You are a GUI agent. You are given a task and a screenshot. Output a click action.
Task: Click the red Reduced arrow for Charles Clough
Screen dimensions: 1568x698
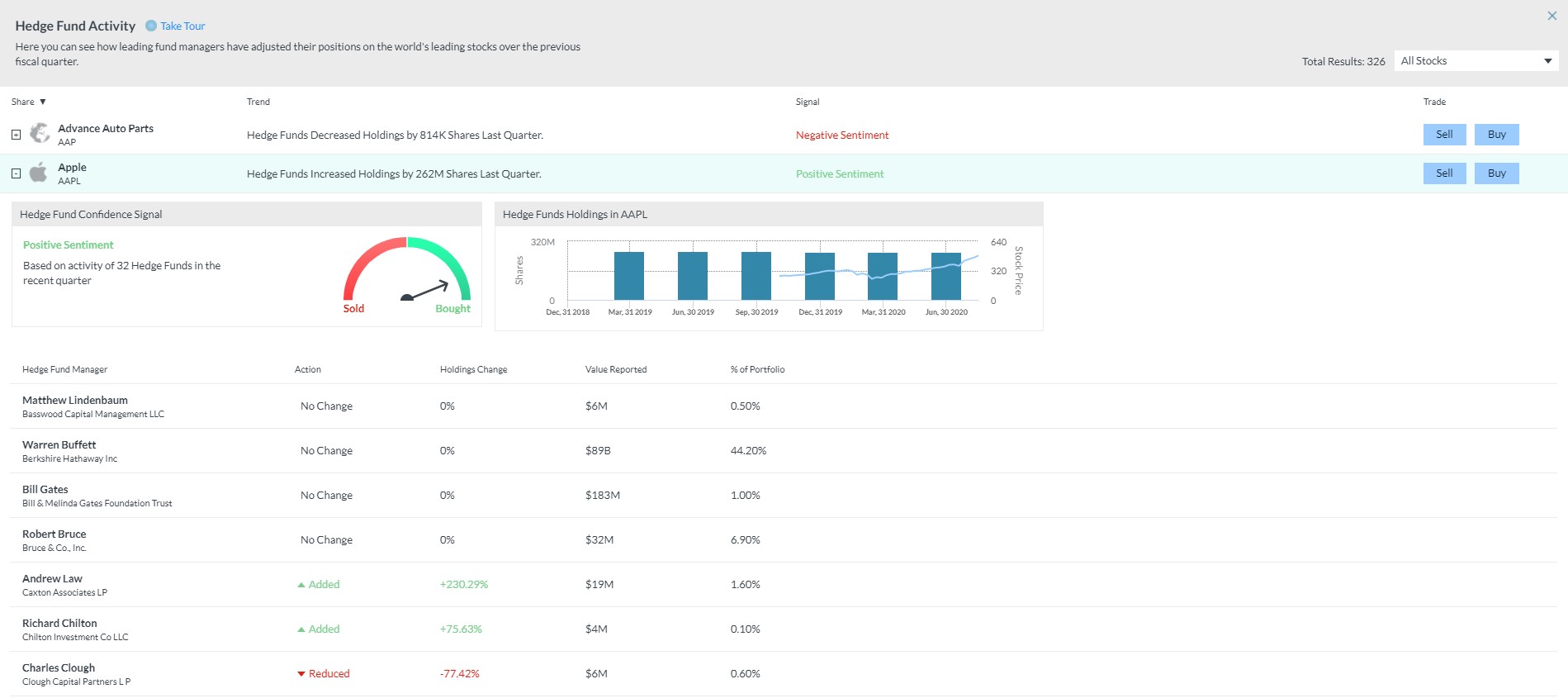coord(301,674)
